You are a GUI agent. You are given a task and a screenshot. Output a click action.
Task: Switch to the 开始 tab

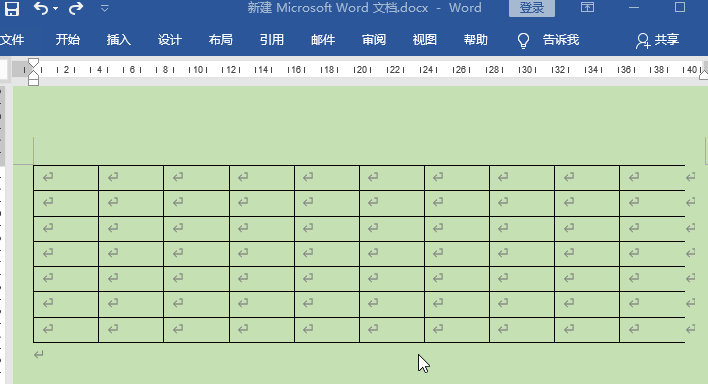(x=68, y=40)
